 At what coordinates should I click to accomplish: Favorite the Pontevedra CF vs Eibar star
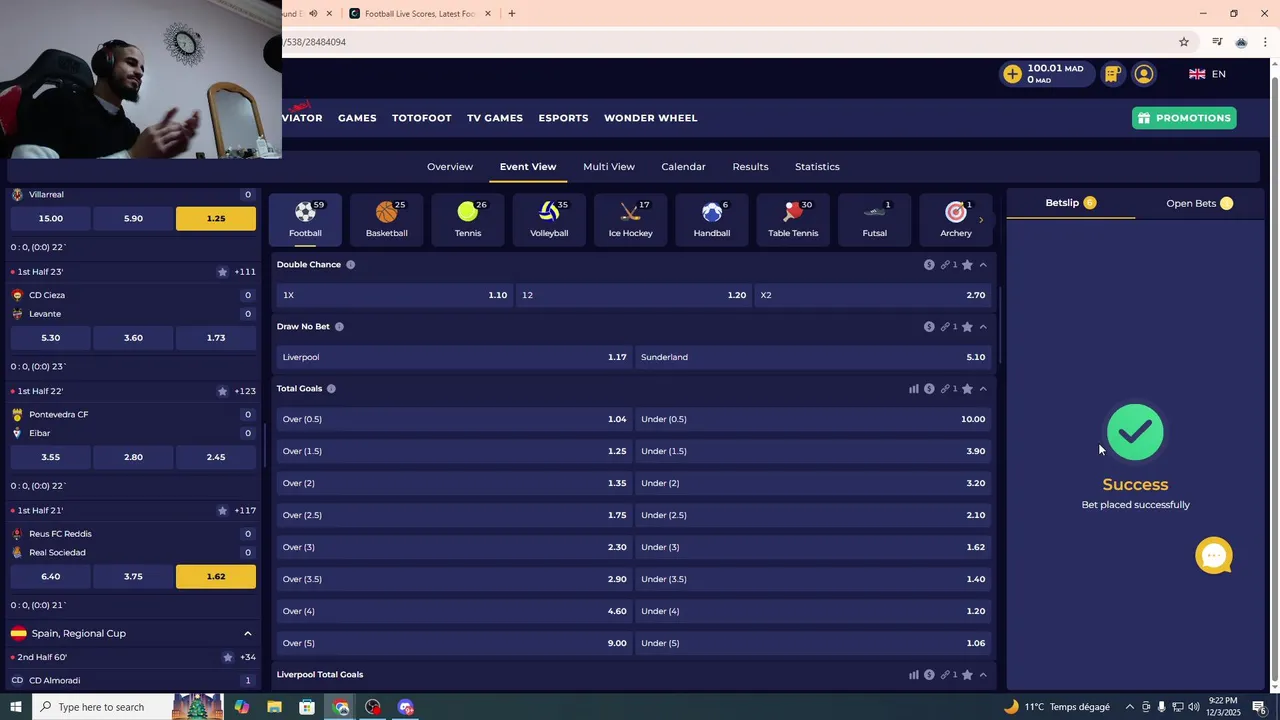click(x=222, y=391)
